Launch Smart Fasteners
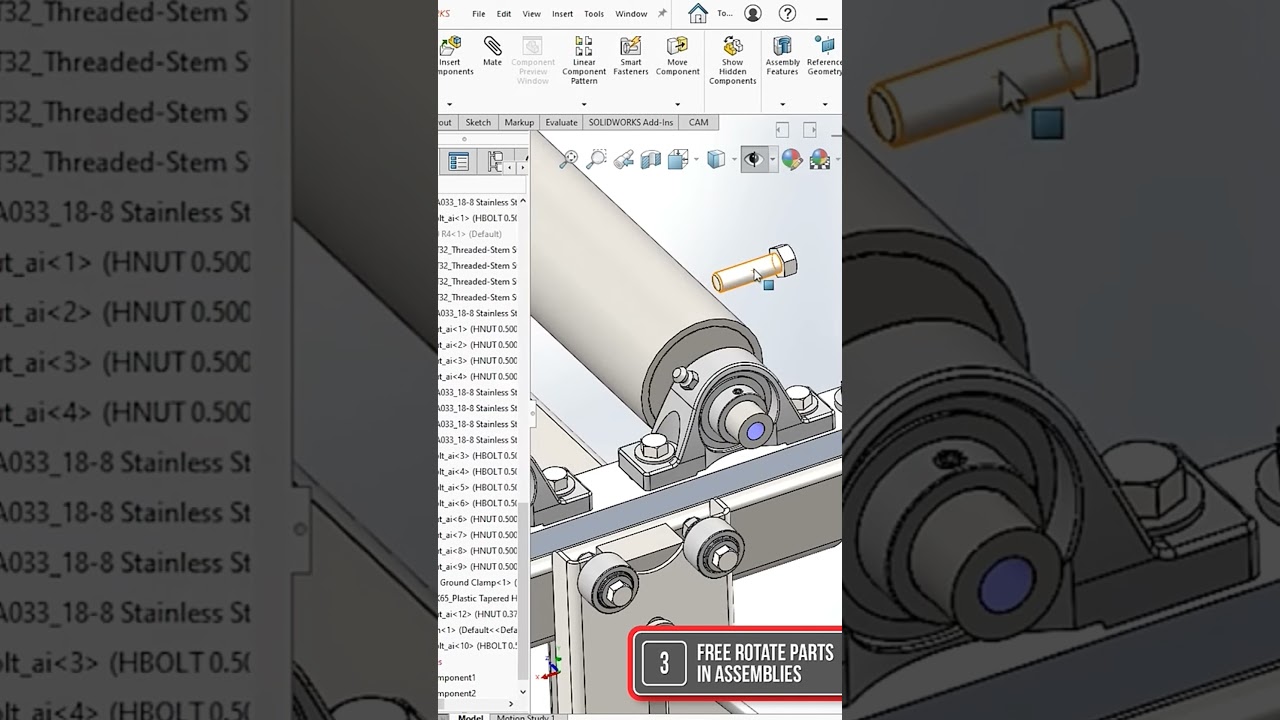Viewport: 1280px width, 720px height. [631, 56]
